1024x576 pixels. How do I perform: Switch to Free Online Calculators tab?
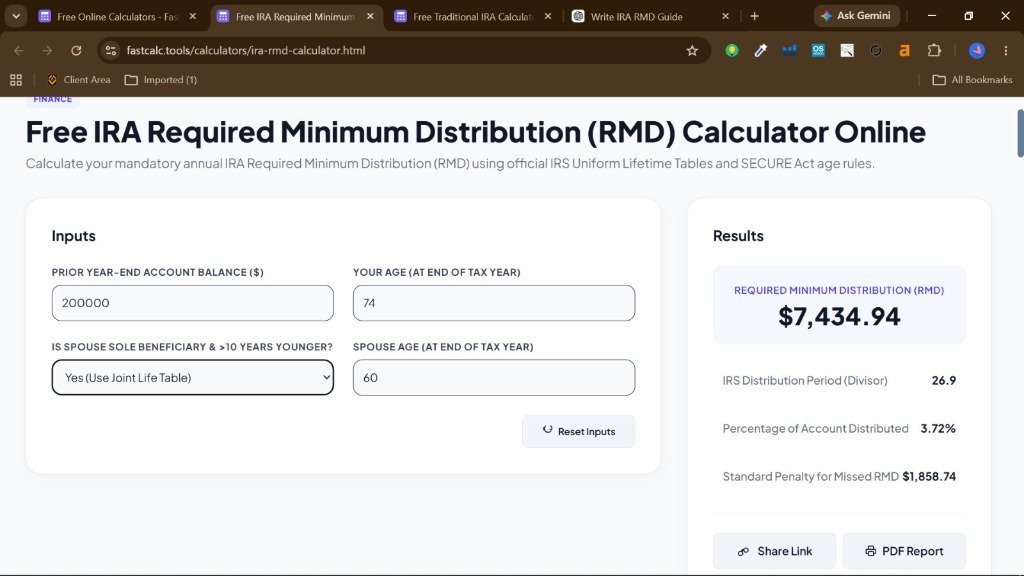click(x=118, y=16)
